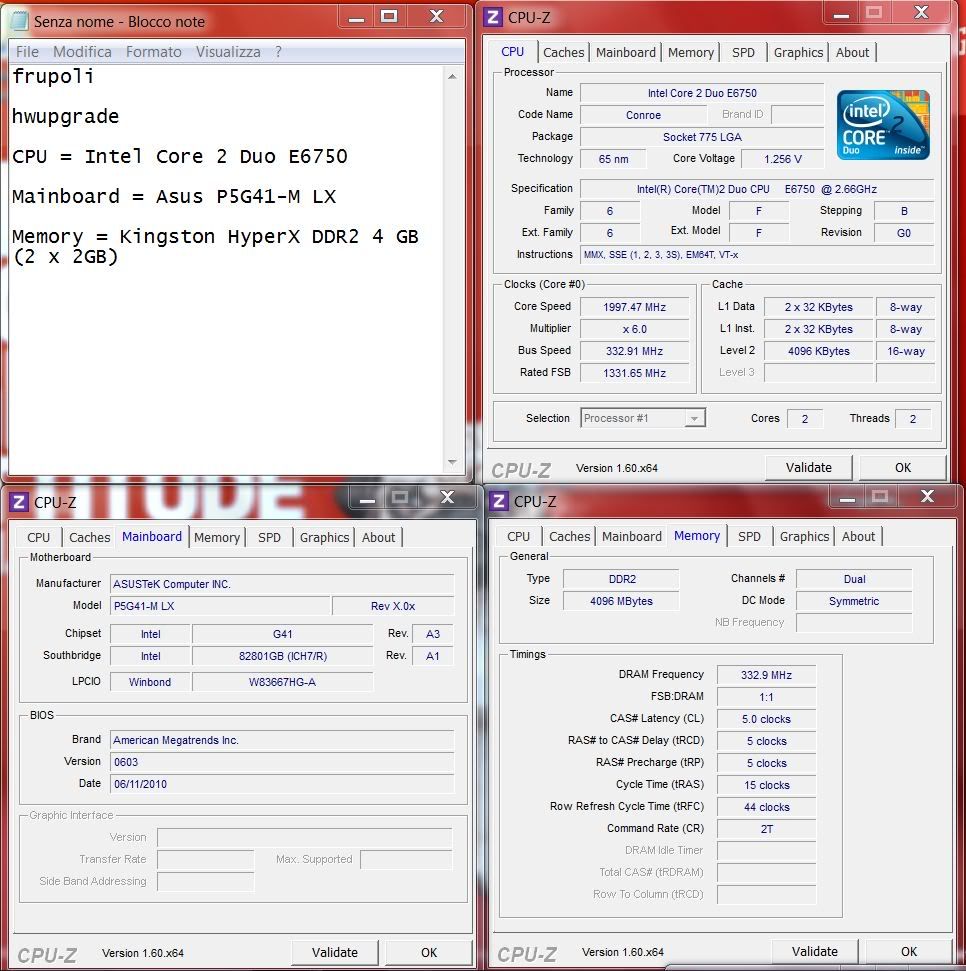
Task: Click Validate in the CPU tab window
Action: point(809,468)
